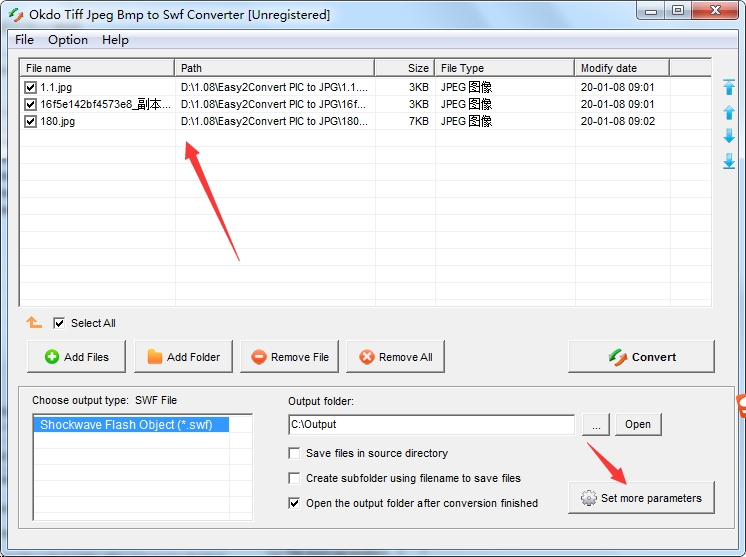Open the Help menu
The width and height of the screenshot is (746, 557).
point(115,40)
